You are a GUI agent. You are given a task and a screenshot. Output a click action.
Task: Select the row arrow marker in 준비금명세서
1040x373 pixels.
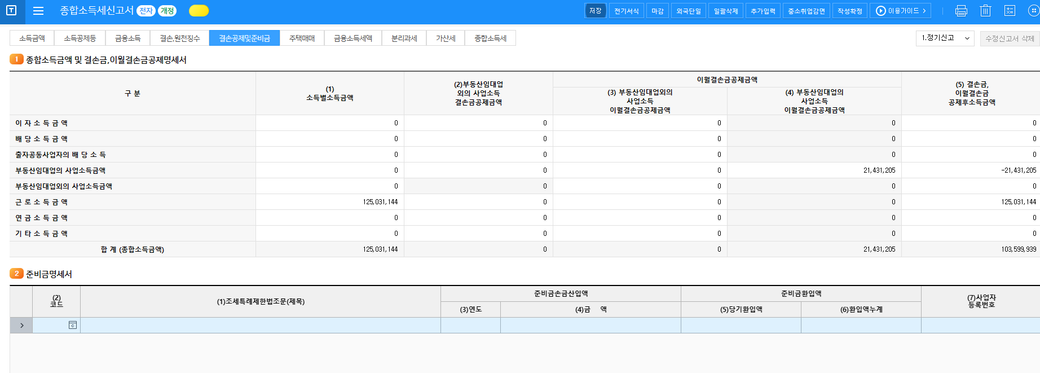coord(21,325)
